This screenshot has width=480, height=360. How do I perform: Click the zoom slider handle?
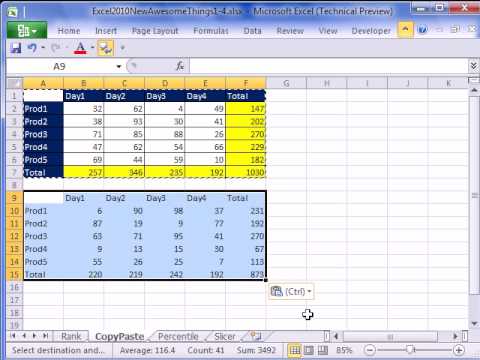410,350
